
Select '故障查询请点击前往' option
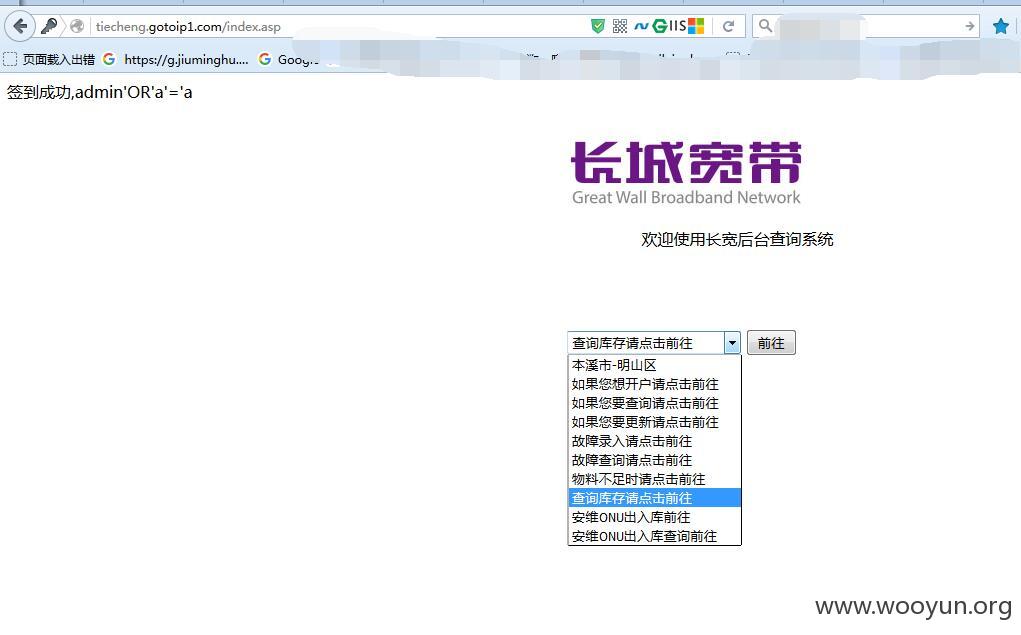click(654, 460)
